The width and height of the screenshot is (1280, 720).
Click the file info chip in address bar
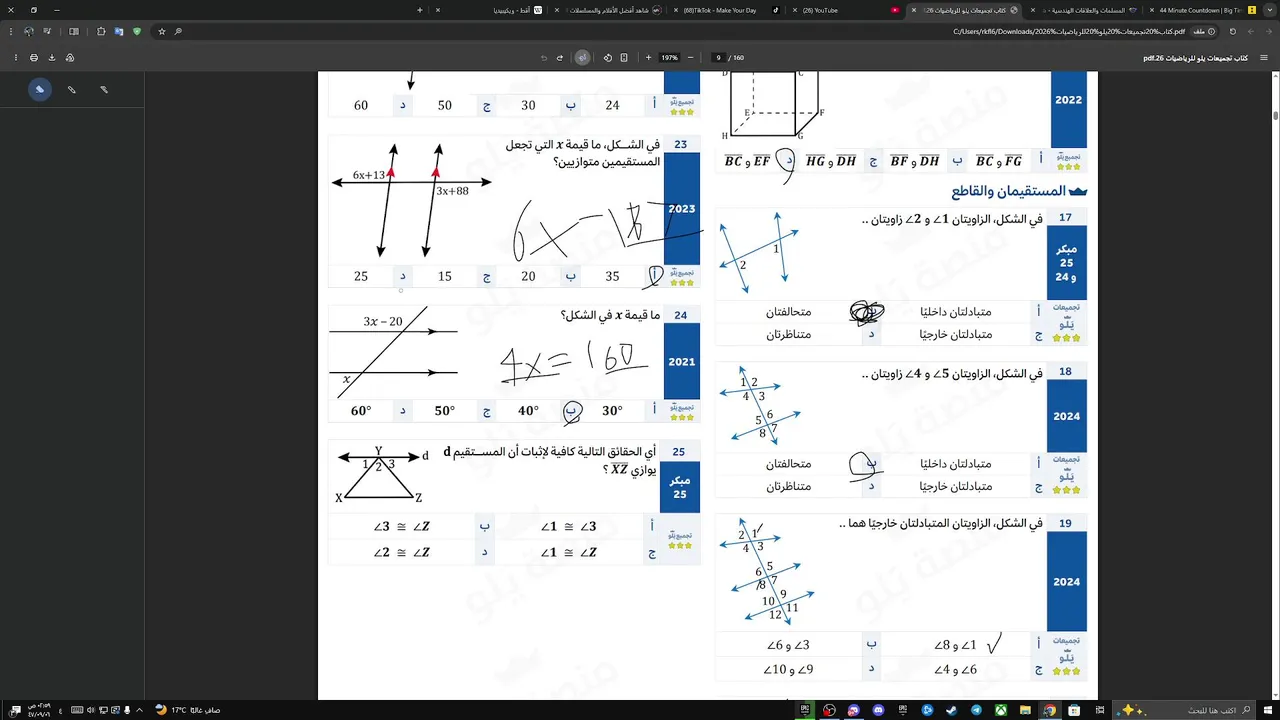click(x=1204, y=31)
